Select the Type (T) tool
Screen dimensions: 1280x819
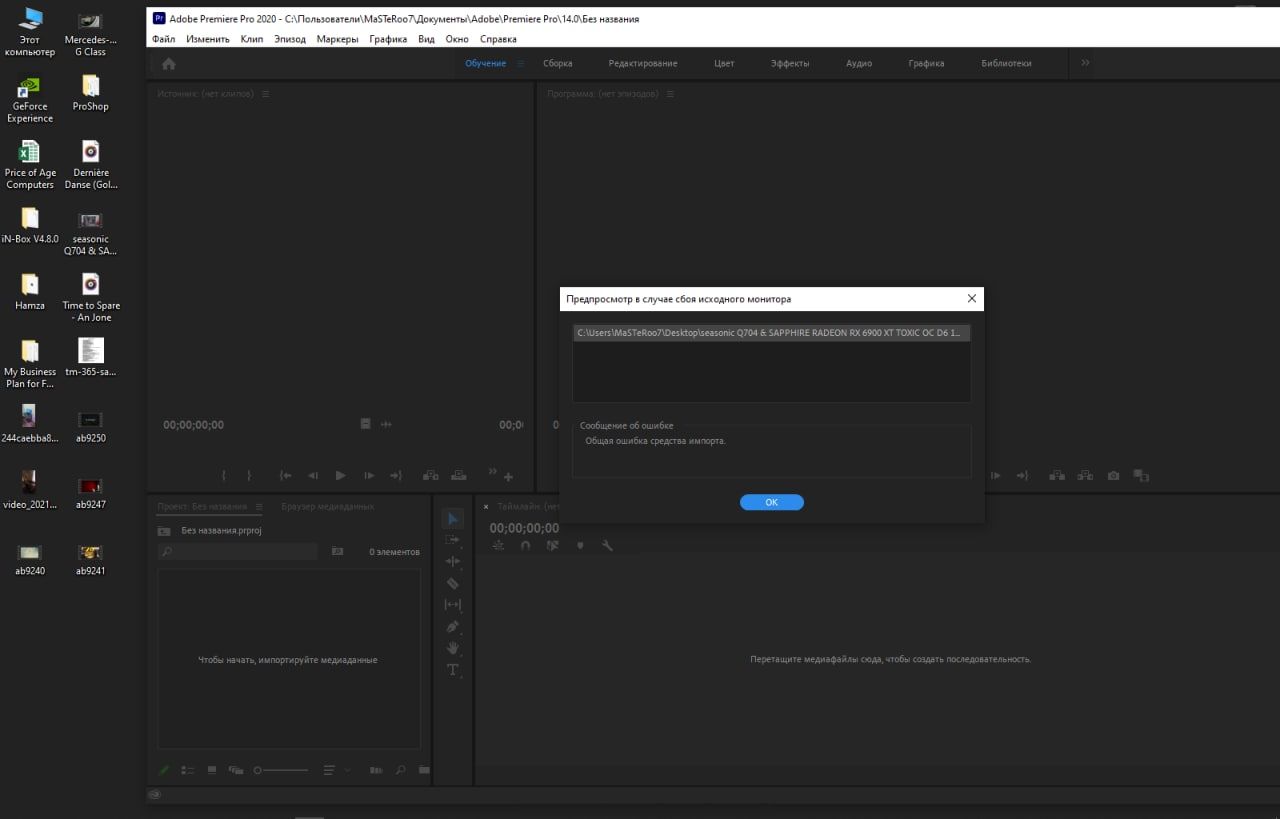pos(453,670)
